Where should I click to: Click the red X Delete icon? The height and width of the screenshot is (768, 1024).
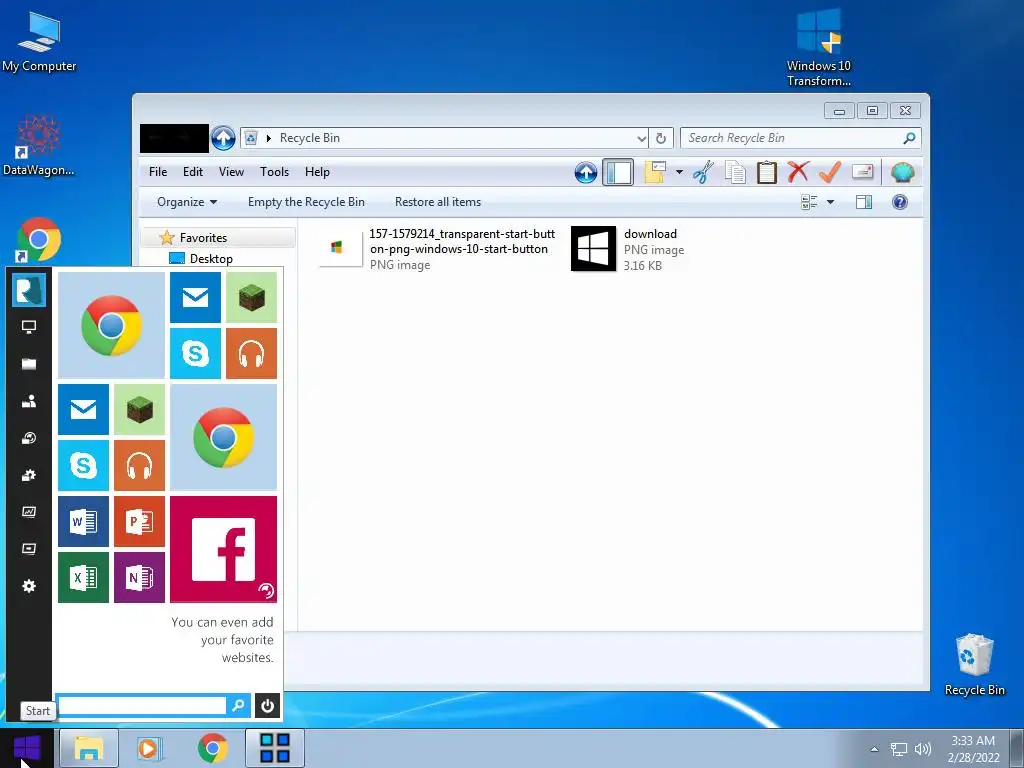798,172
